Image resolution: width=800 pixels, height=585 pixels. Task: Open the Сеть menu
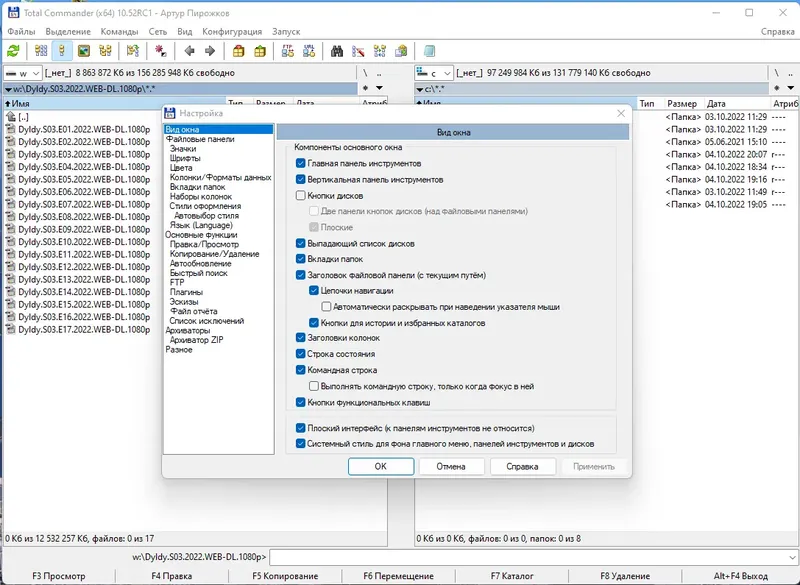tap(158, 32)
